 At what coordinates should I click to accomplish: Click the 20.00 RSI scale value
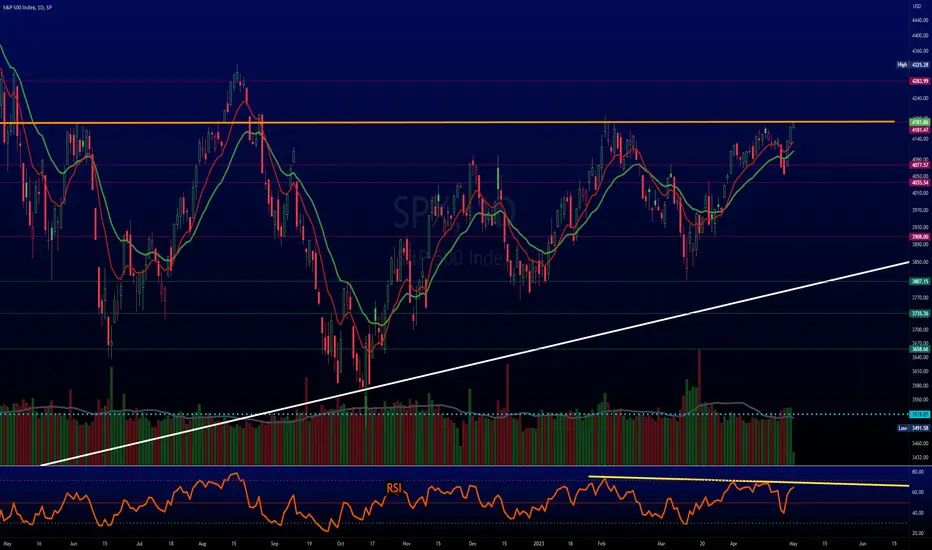point(918,533)
